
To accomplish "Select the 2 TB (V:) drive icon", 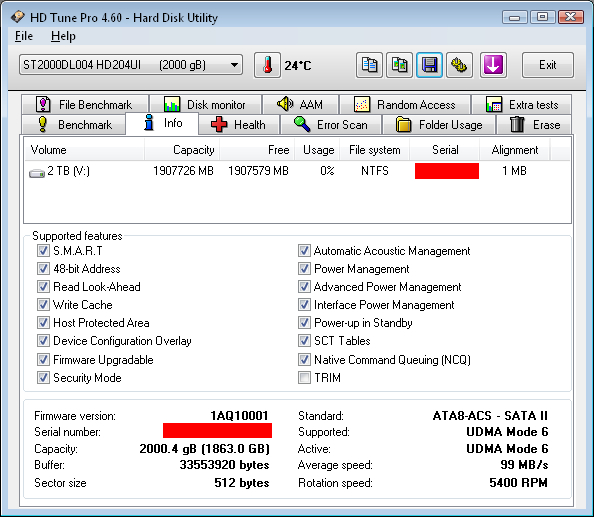I will click(37, 173).
